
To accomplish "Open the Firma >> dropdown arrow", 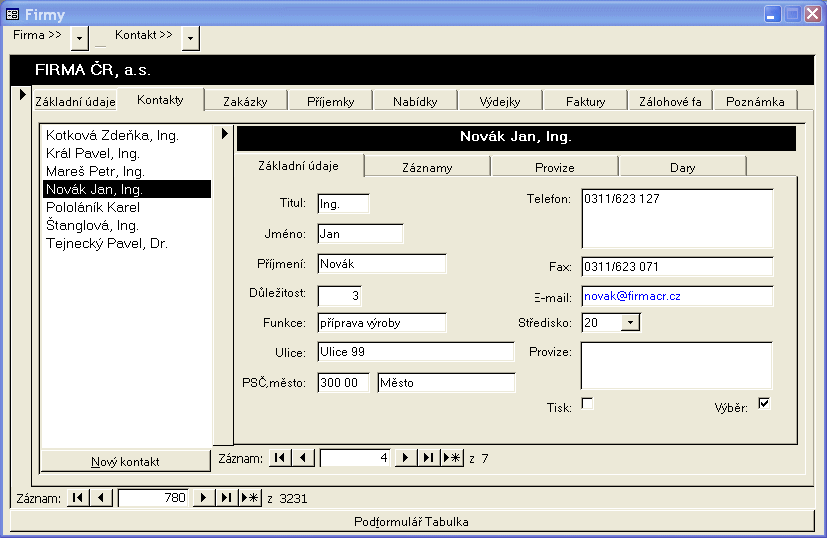I will (x=80, y=37).
